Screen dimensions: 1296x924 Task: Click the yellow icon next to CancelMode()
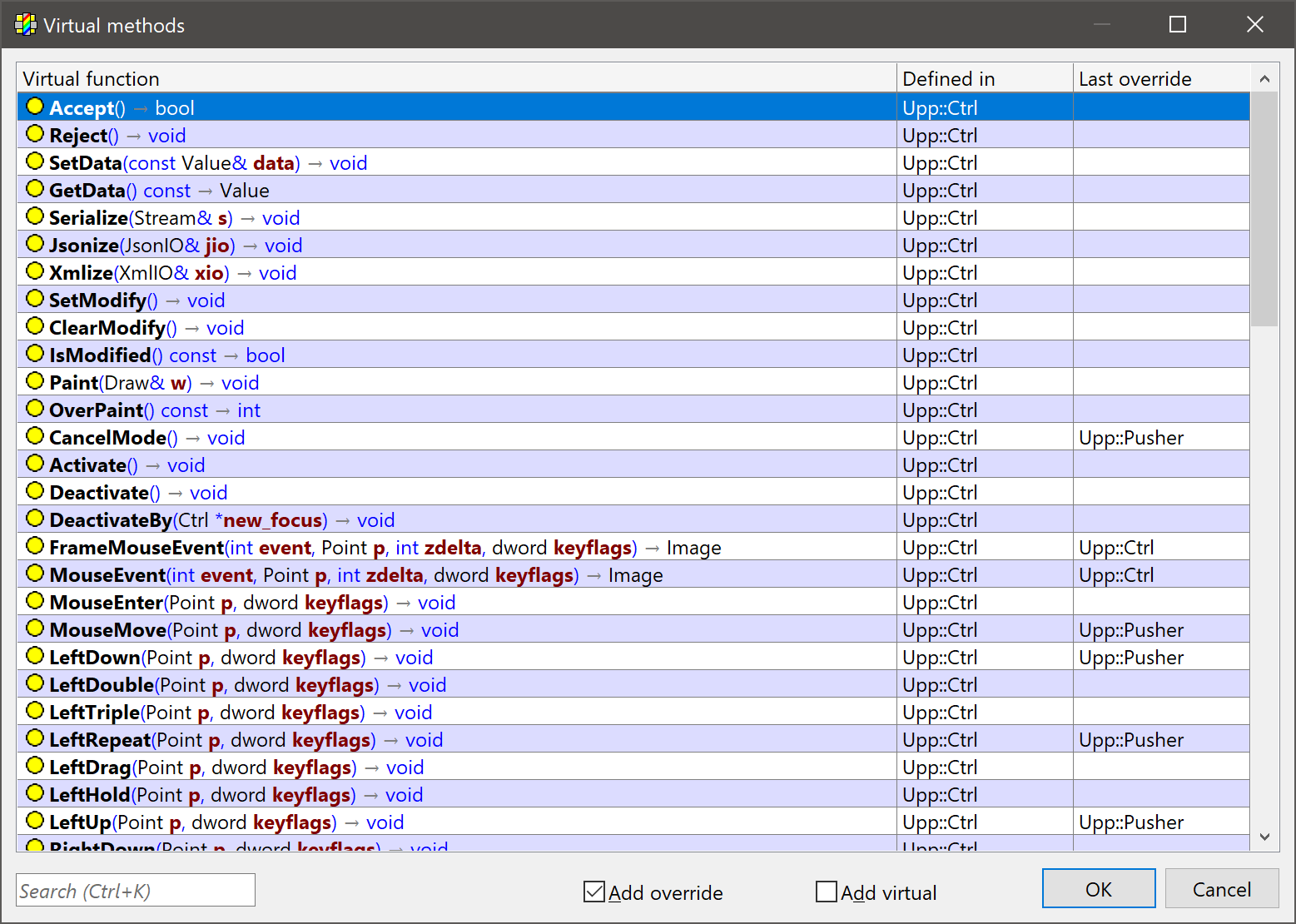click(35, 436)
